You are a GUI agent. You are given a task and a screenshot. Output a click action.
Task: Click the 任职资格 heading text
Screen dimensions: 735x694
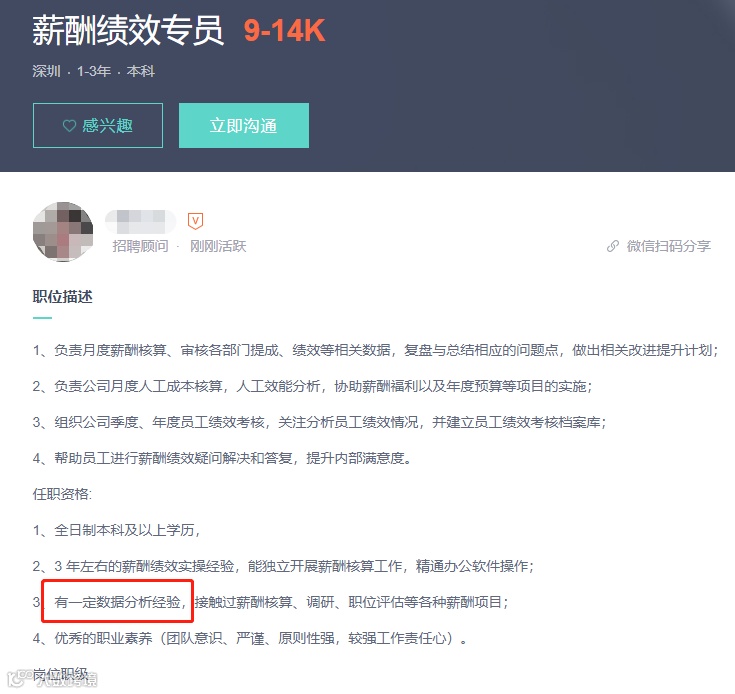click(x=62, y=494)
